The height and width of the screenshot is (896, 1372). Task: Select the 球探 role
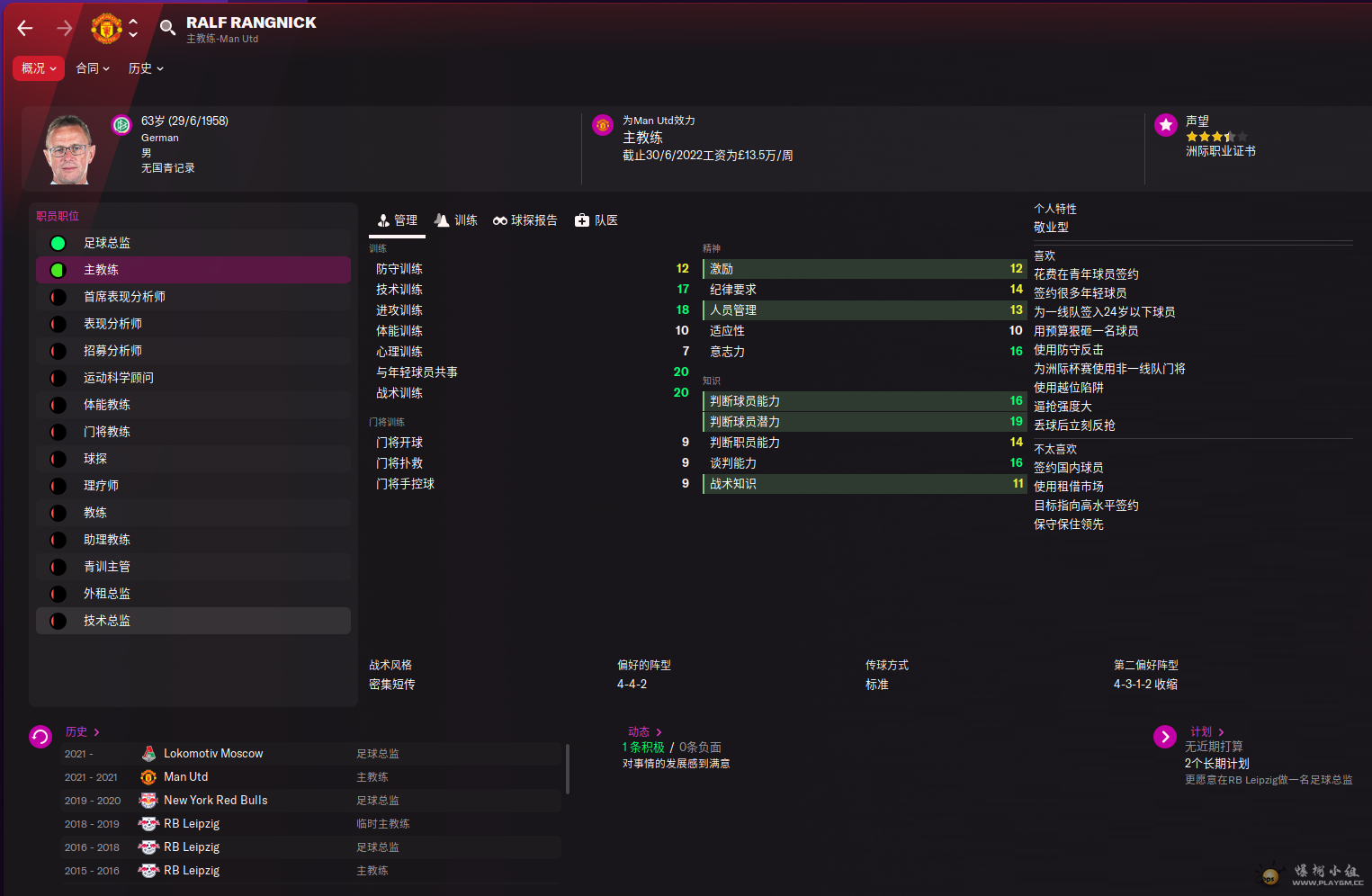click(x=193, y=459)
